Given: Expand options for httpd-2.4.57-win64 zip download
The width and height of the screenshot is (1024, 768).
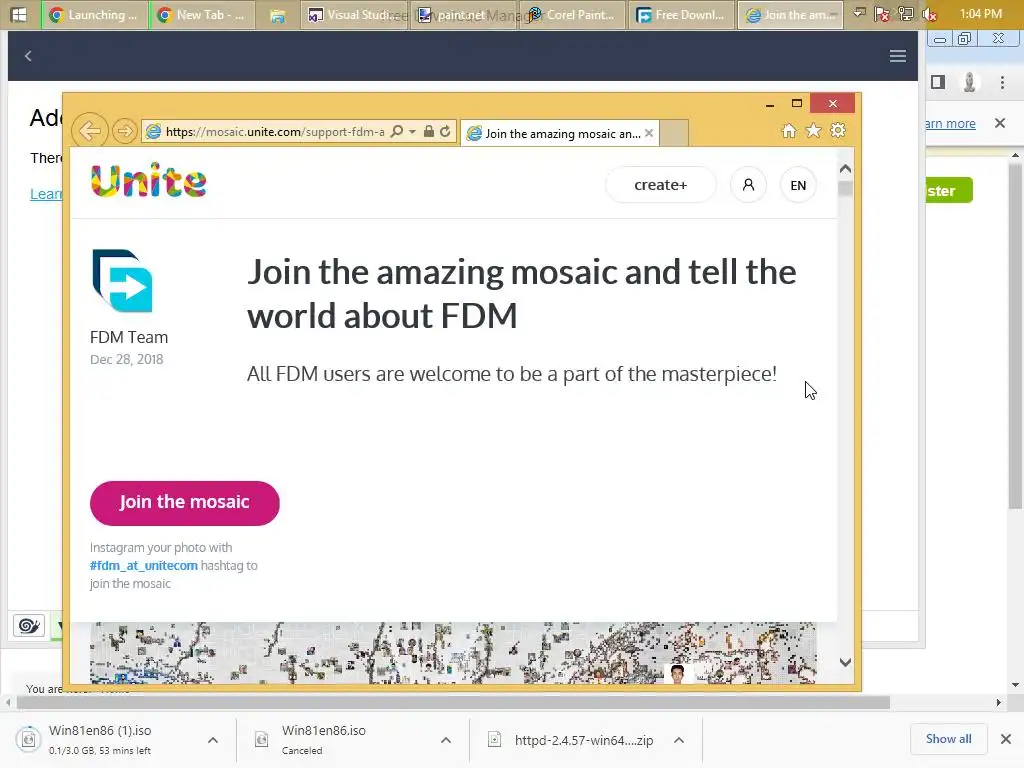Looking at the screenshot, I should (x=679, y=740).
